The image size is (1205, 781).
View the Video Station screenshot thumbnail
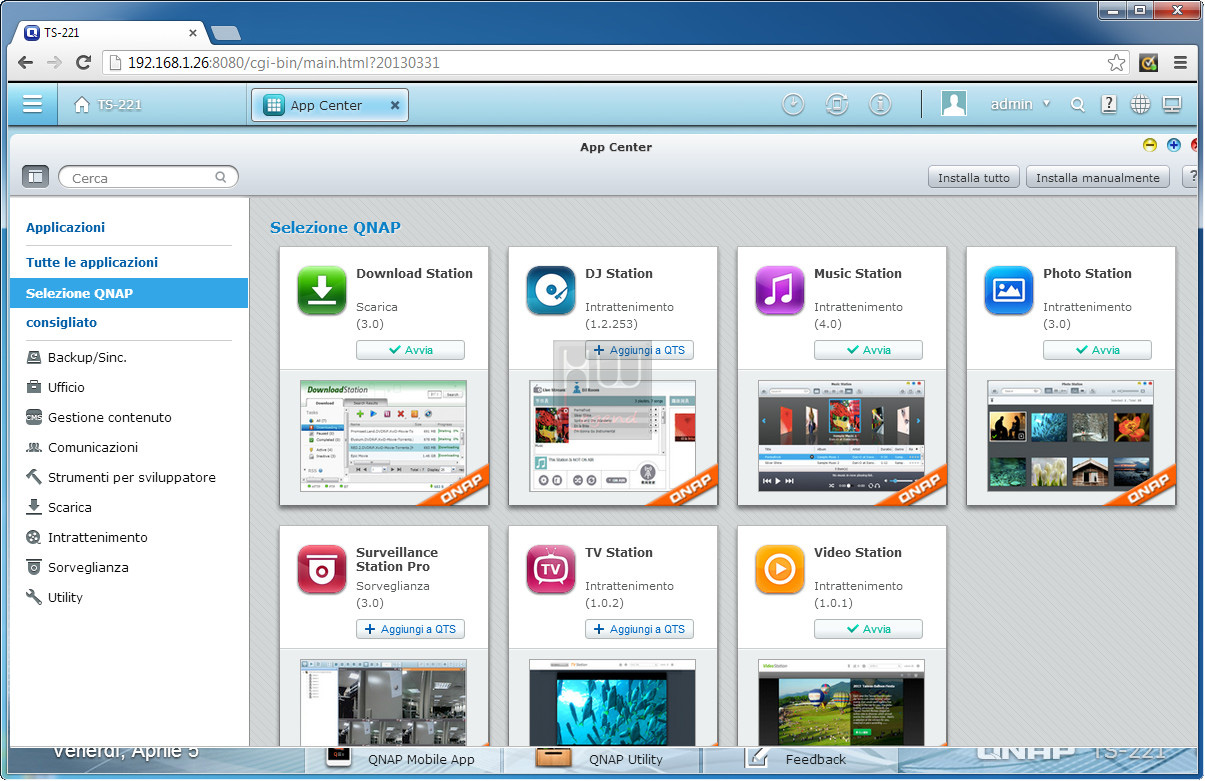click(842, 702)
